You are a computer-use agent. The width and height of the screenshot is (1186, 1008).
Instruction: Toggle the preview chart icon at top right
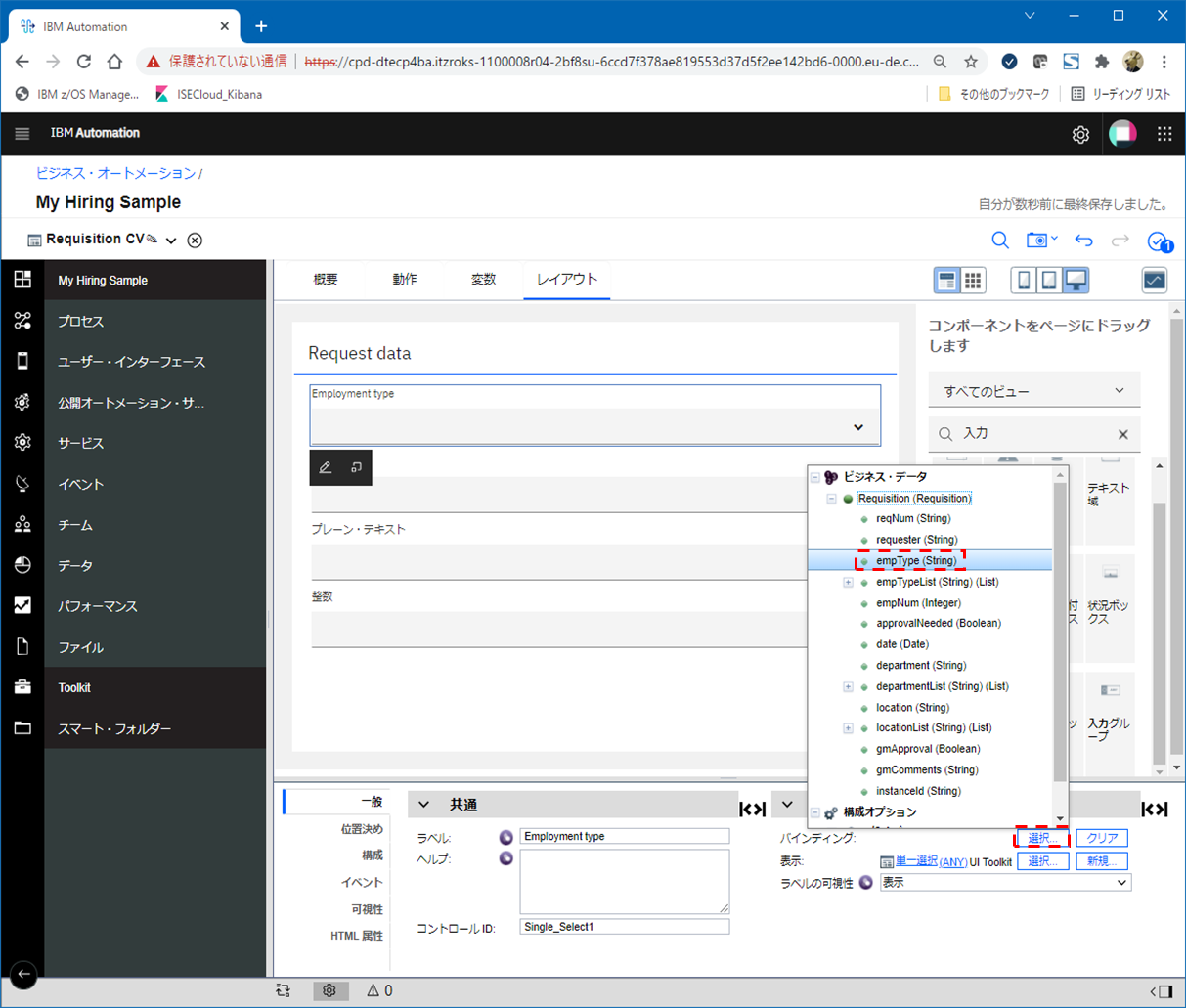click(x=1155, y=281)
